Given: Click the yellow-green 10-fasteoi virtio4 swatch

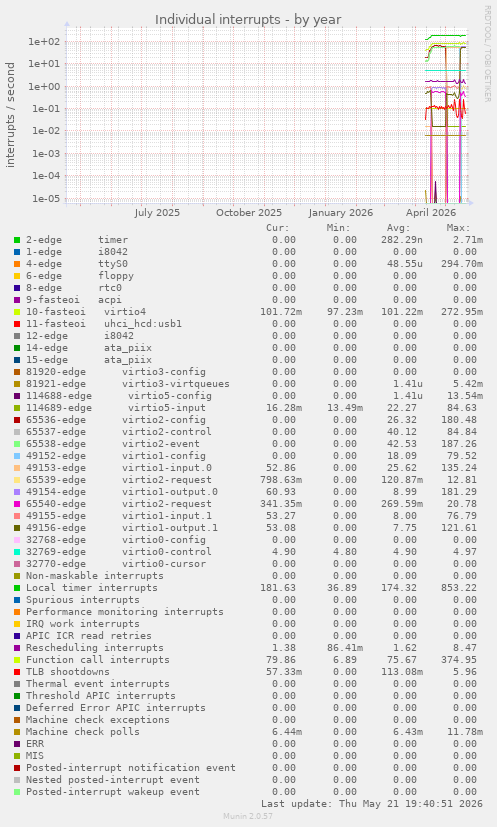Looking at the screenshot, I should coord(17,312).
